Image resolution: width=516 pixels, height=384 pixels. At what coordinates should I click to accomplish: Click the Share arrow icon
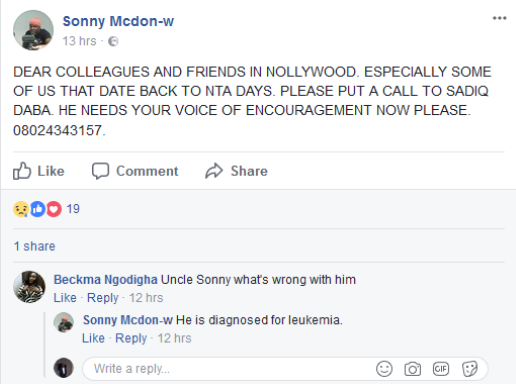point(214,171)
